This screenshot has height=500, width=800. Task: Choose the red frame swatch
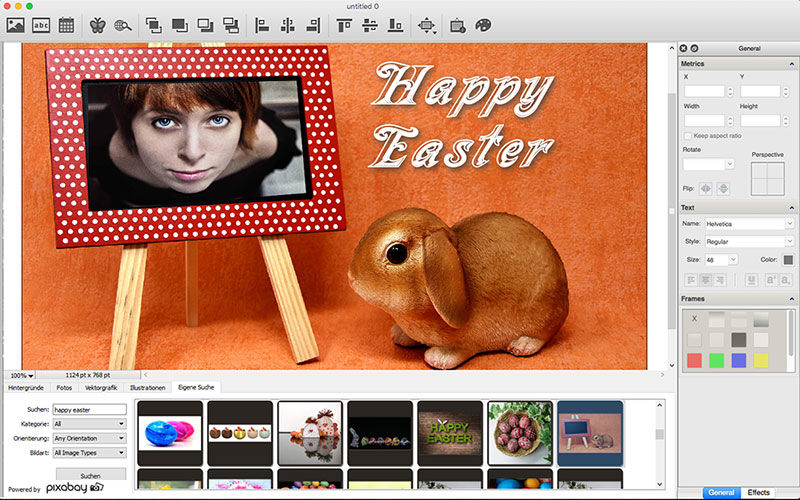coord(694,361)
